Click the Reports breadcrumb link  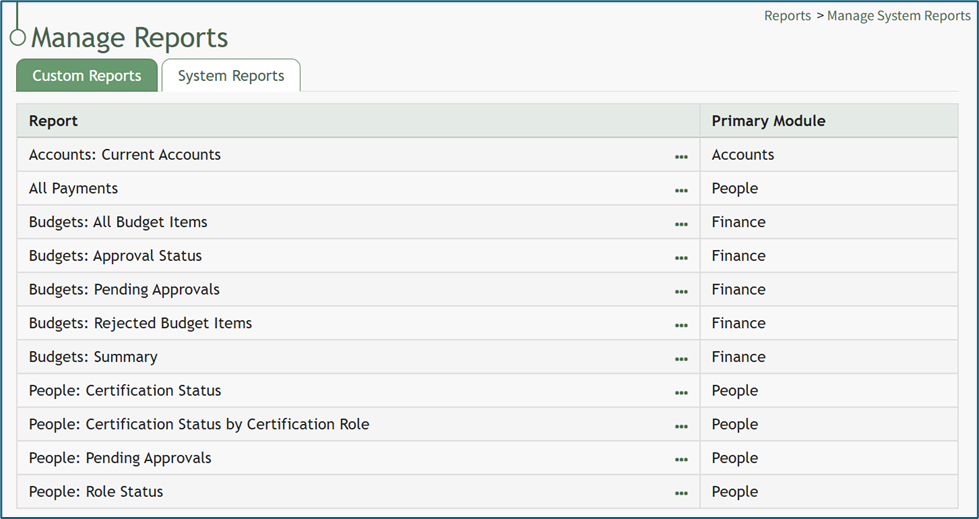click(x=787, y=16)
